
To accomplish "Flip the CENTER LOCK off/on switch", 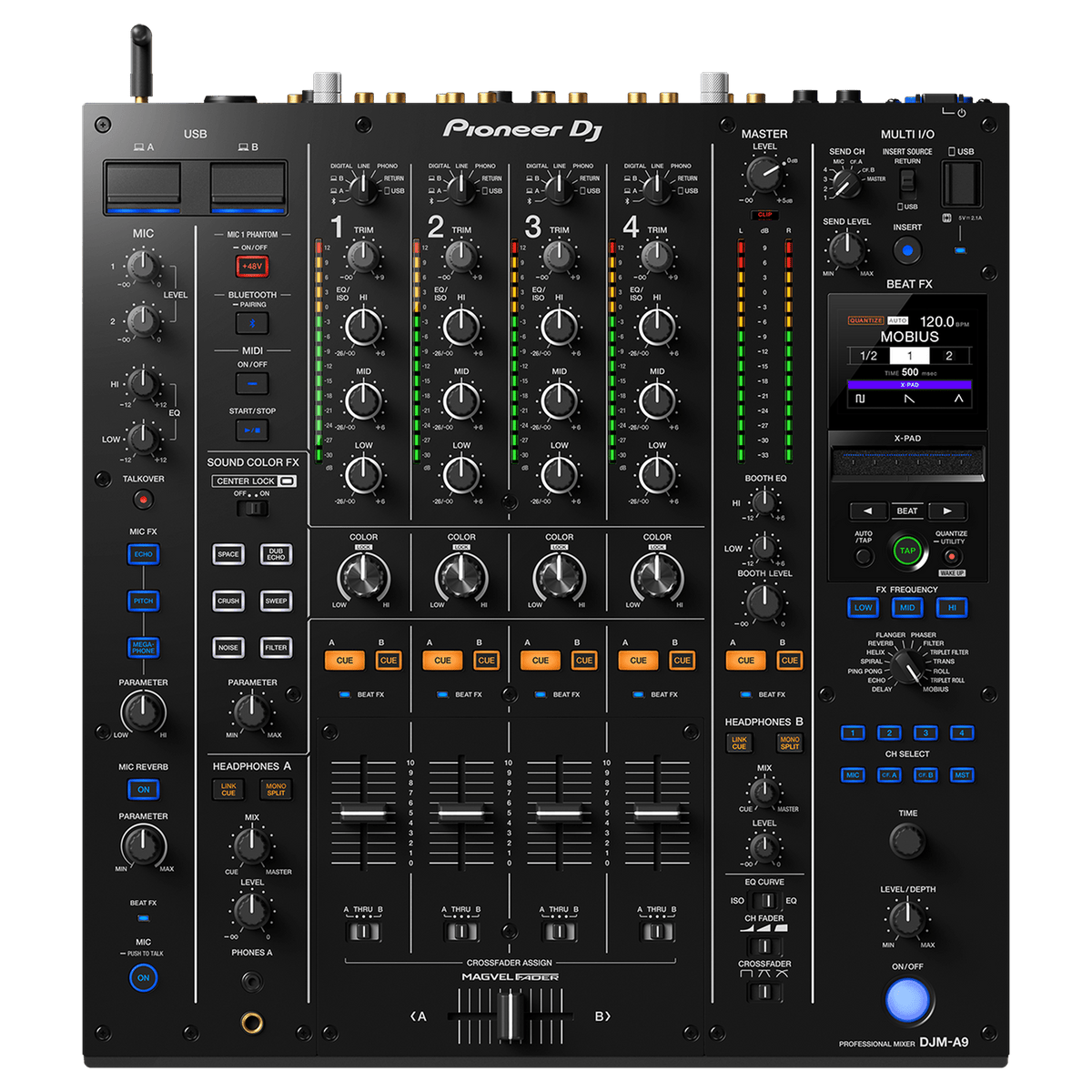I will [252, 507].
